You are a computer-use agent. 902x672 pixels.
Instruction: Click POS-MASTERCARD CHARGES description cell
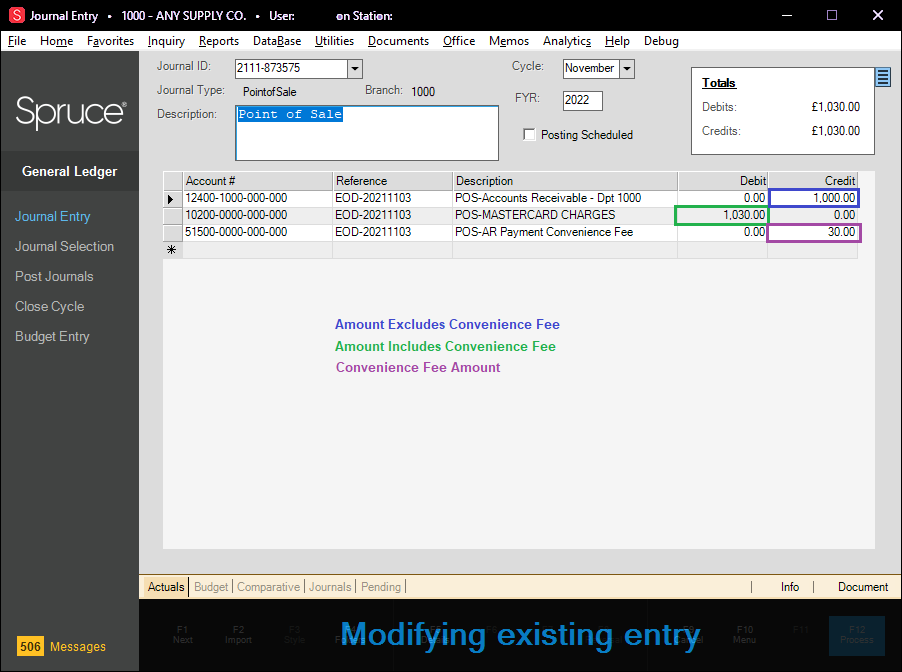pos(565,215)
